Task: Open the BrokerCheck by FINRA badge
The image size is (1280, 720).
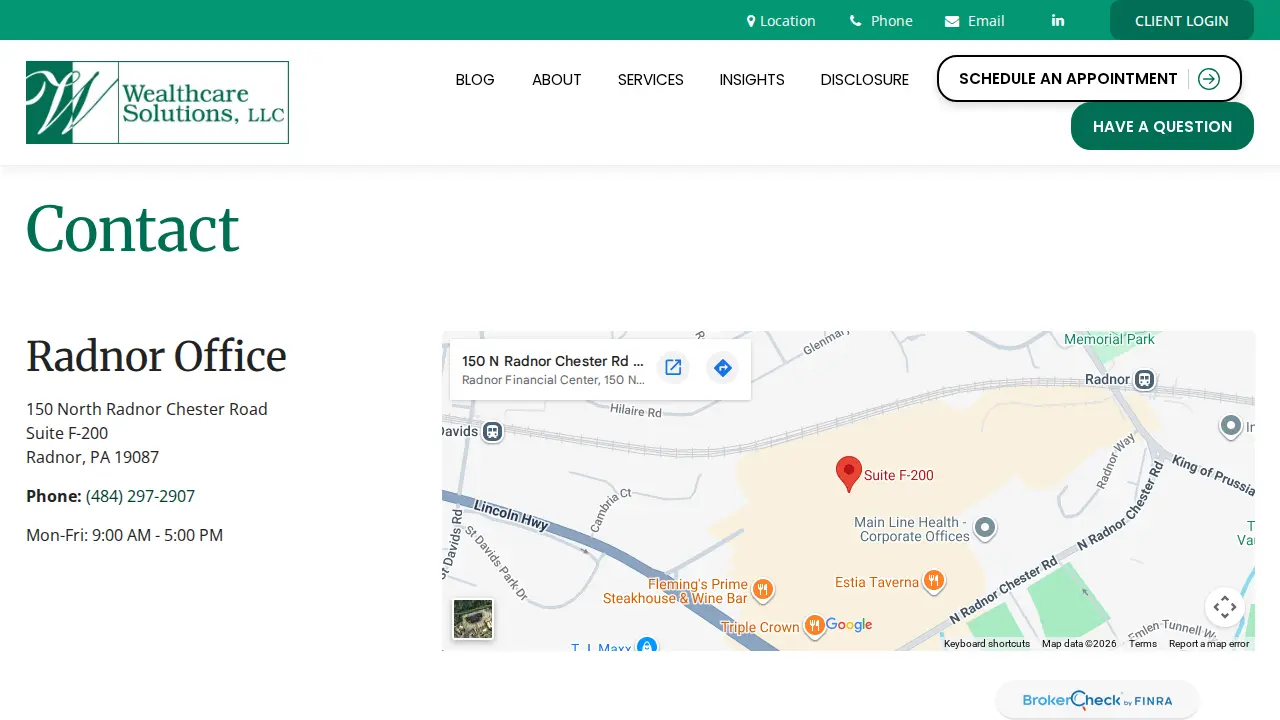Action: 1097,700
